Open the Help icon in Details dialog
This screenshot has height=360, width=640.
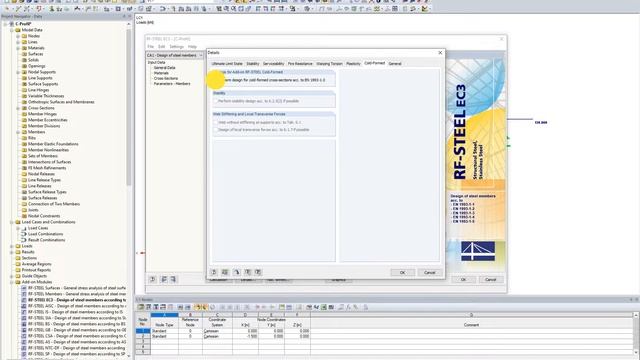point(213,272)
